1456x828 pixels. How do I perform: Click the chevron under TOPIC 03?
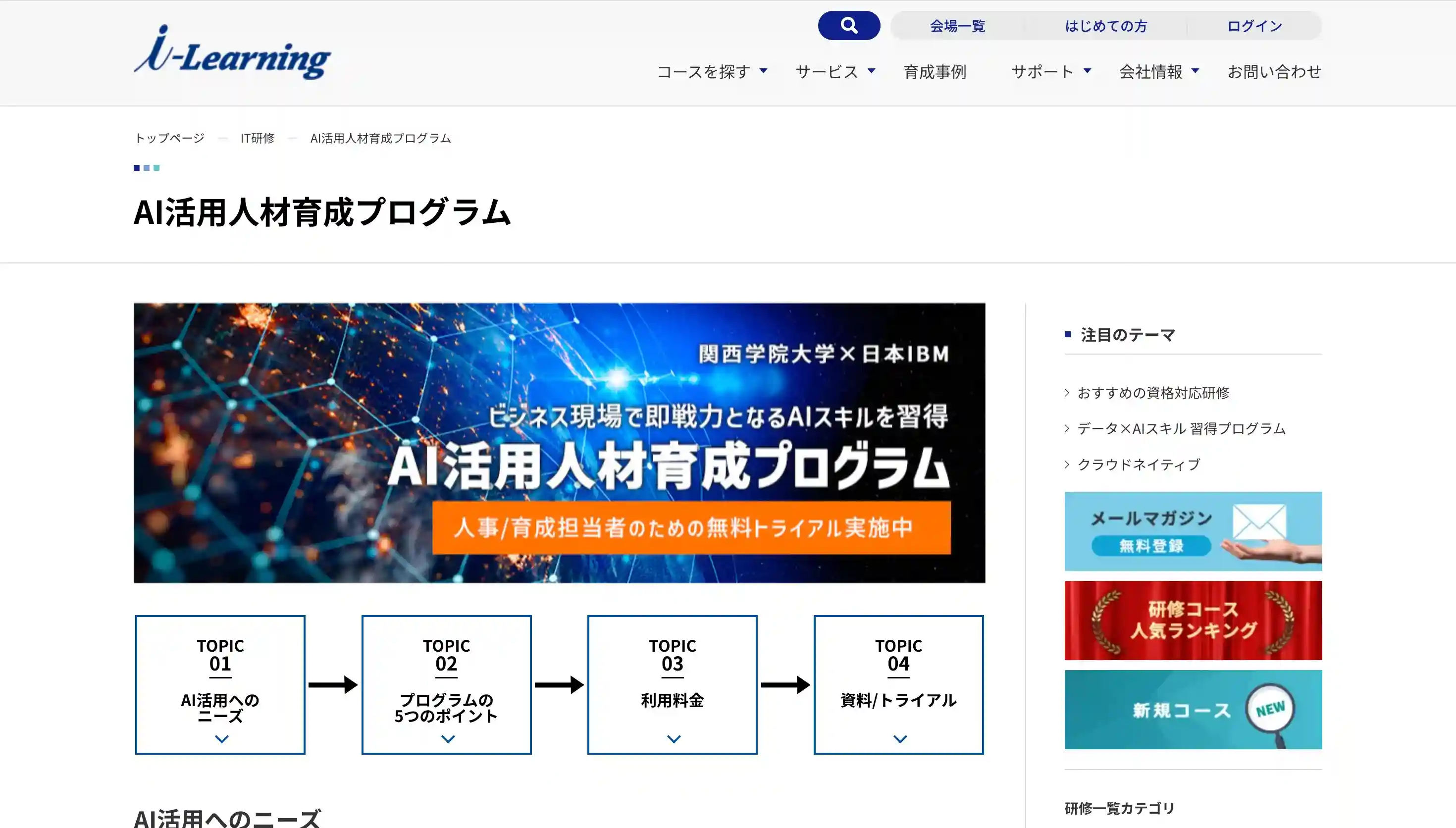point(674,739)
